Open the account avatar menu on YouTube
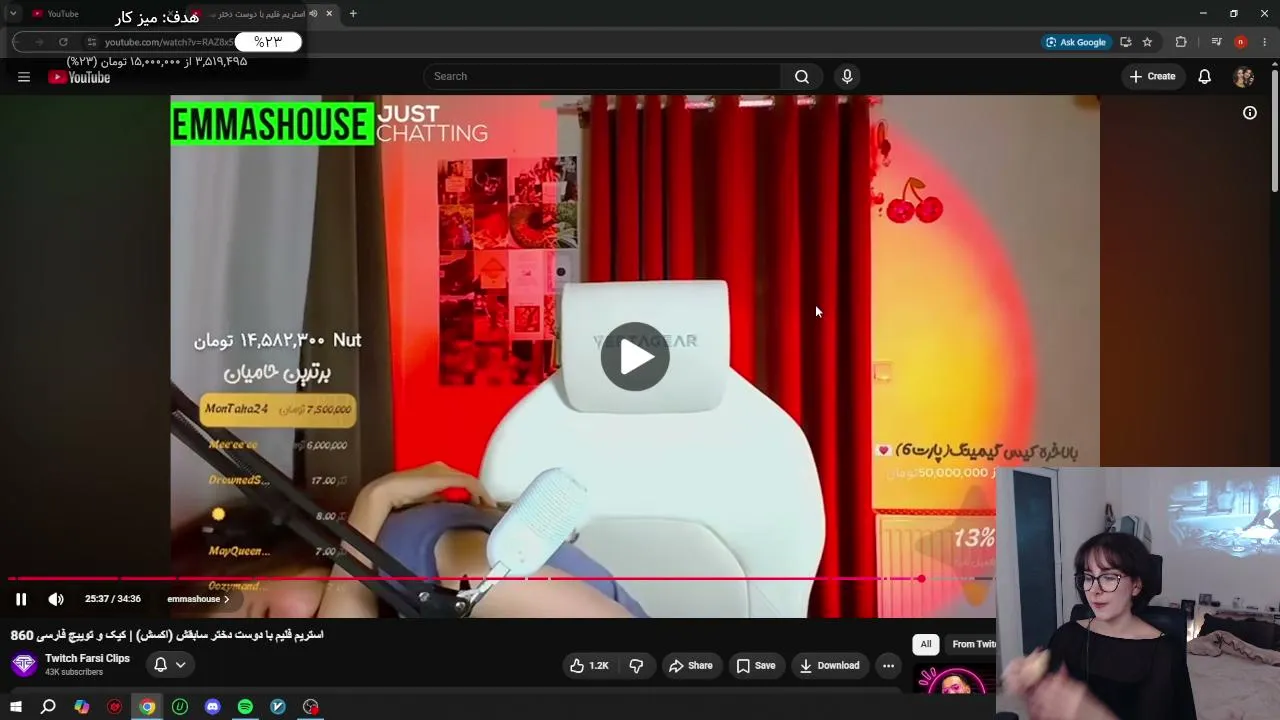This screenshot has width=1280, height=720. [1244, 77]
